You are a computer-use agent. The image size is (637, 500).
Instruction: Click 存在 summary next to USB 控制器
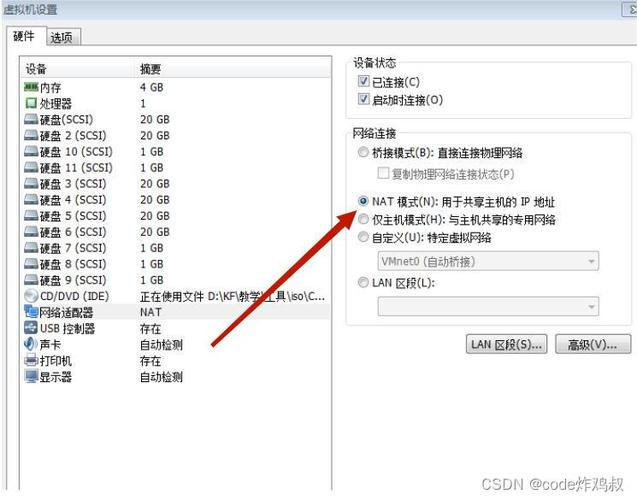pos(151,328)
